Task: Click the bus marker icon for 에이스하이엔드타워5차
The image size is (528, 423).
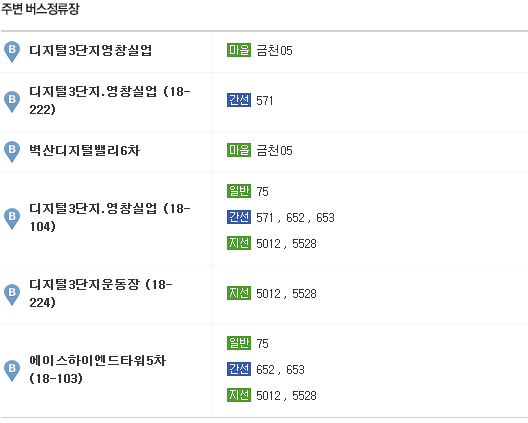Action: point(12,370)
